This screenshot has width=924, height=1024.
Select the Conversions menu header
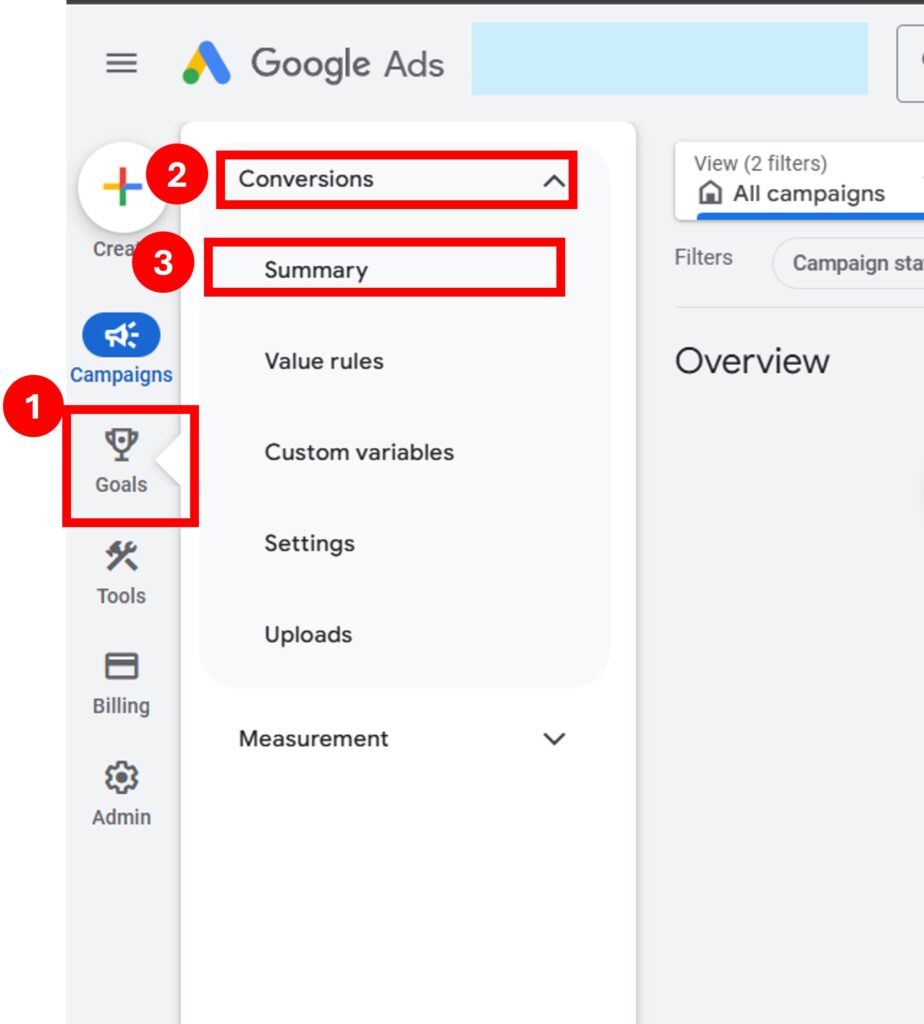(x=396, y=180)
